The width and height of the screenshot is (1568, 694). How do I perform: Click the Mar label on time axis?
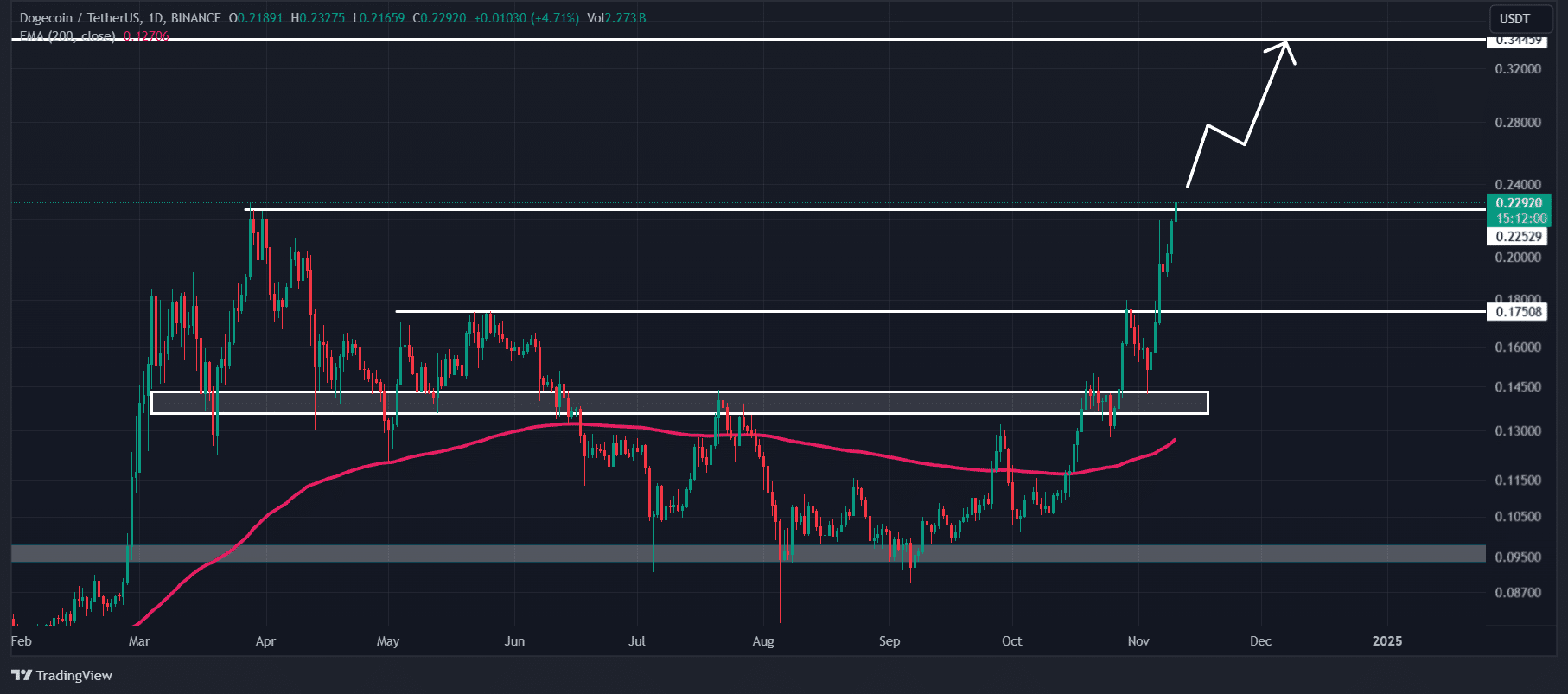click(139, 640)
